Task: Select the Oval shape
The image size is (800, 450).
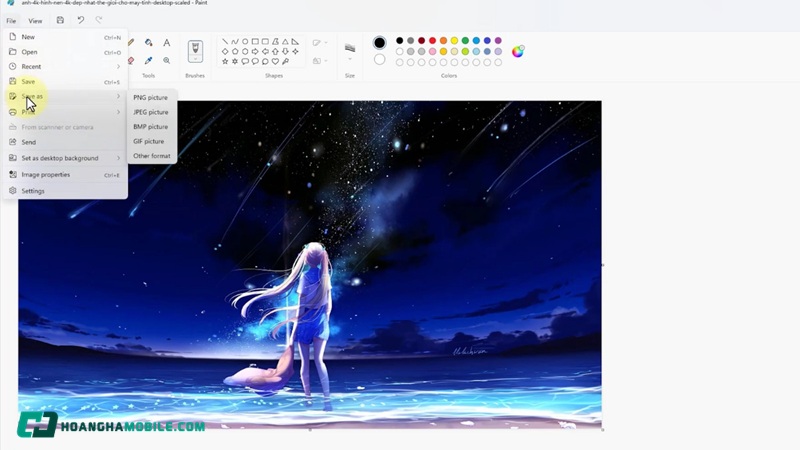Action: 245,41
